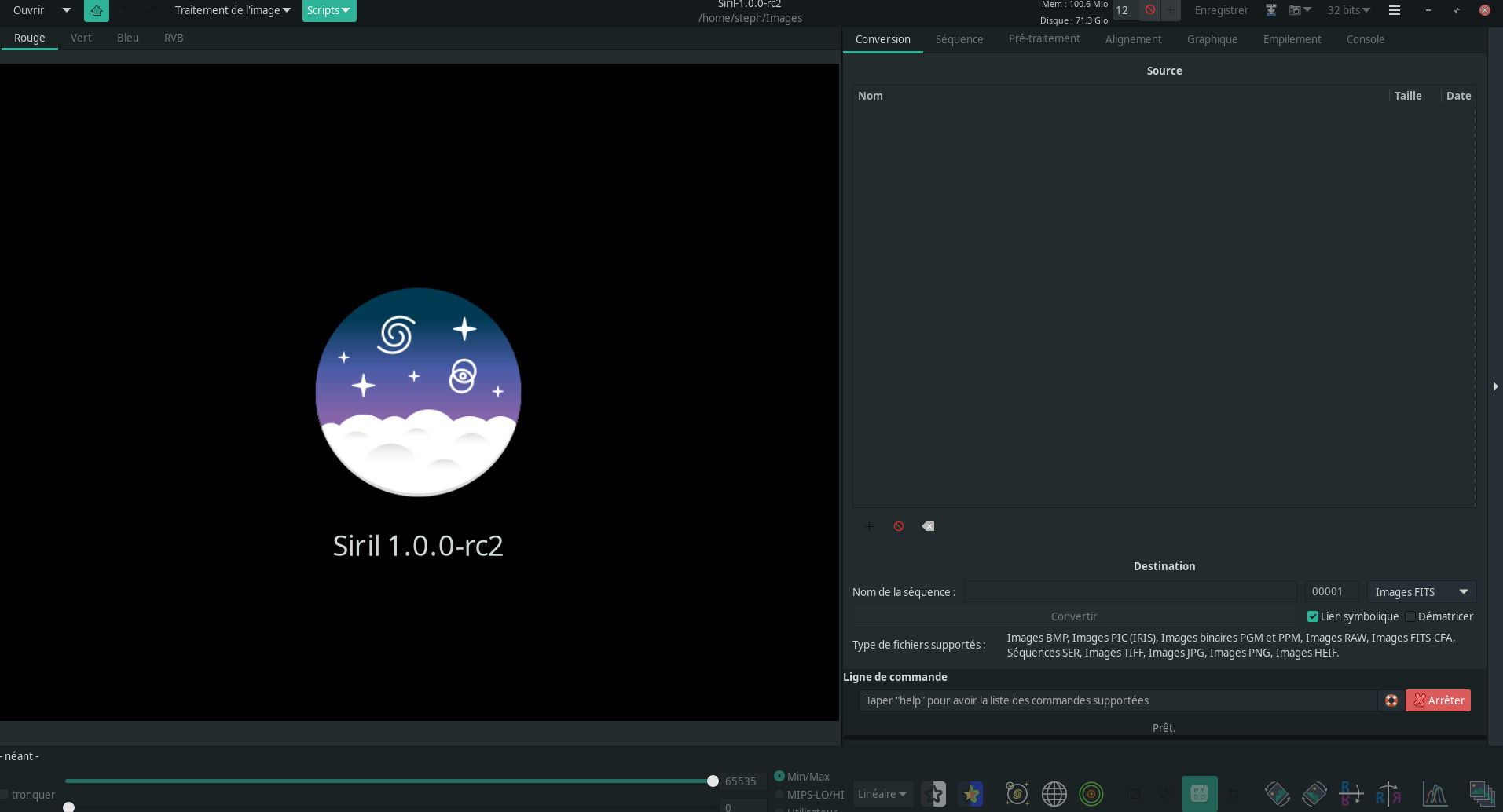Open the Graphique tab

tap(1212, 39)
